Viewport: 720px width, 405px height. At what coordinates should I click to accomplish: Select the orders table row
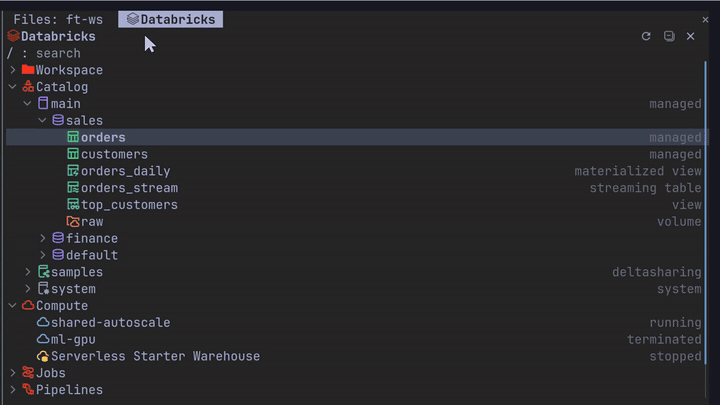(x=357, y=137)
